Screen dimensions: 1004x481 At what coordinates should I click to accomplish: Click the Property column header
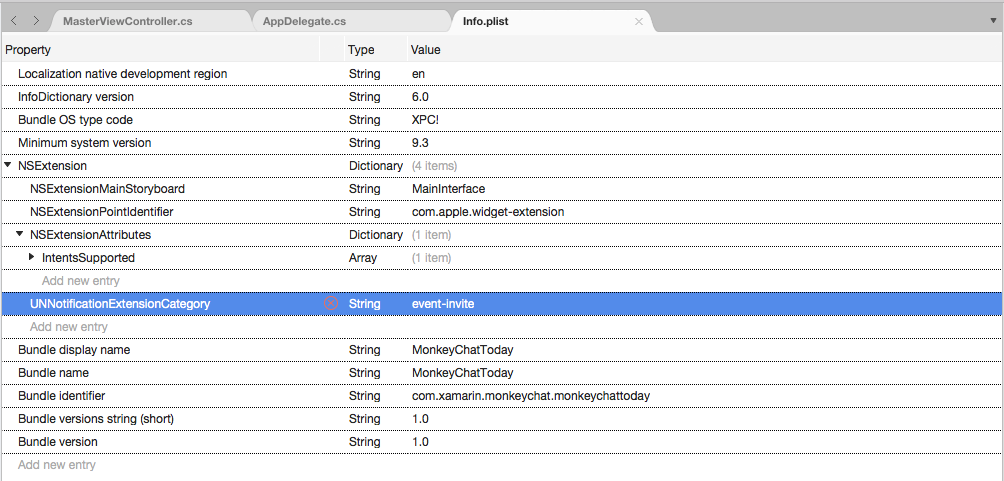point(28,49)
